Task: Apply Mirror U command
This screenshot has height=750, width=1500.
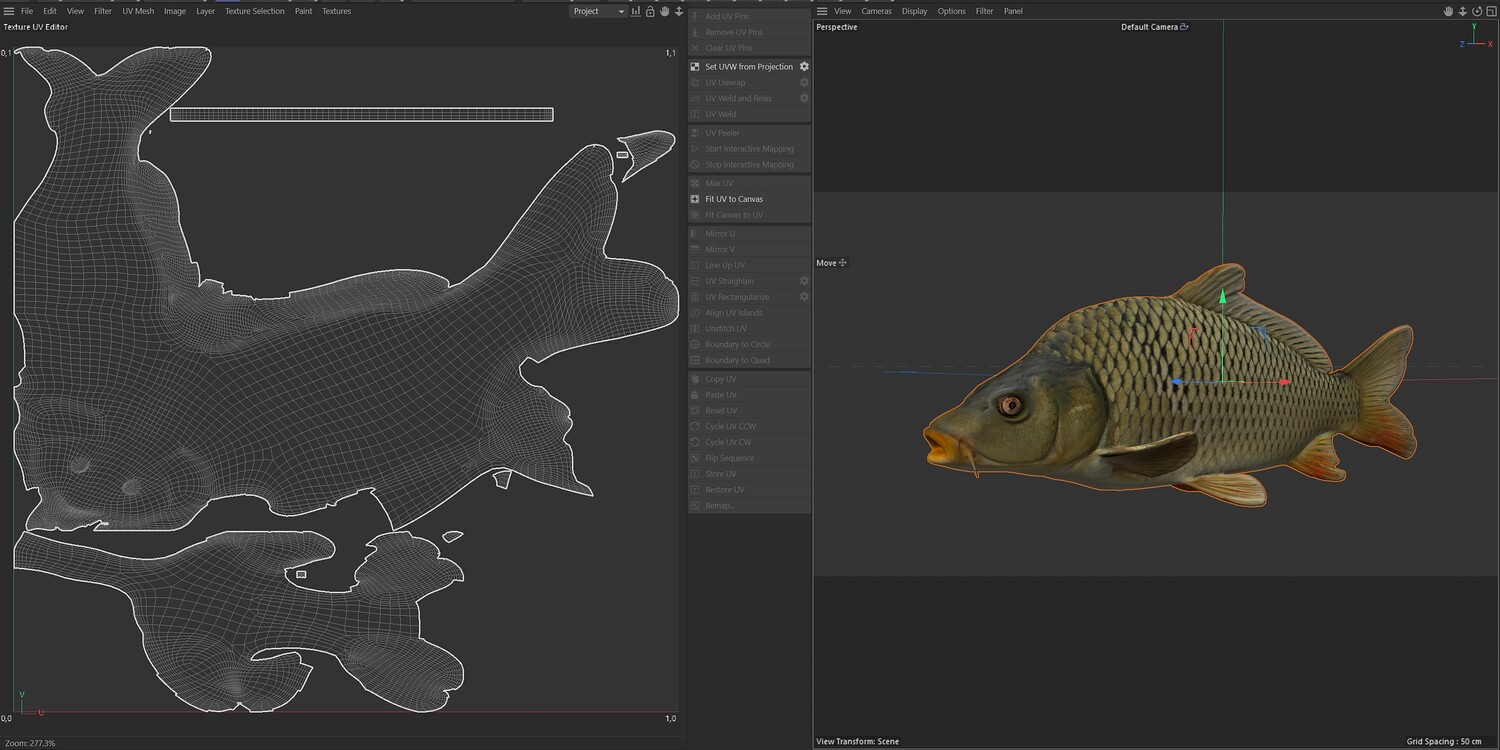Action: [x=750, y=234]
